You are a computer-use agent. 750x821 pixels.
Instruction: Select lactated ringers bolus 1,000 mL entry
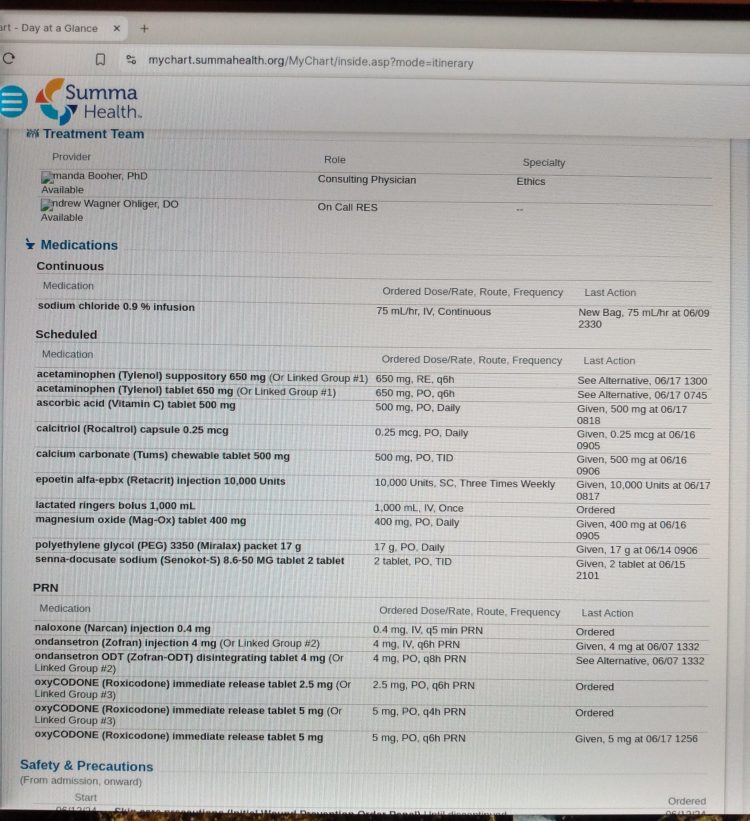tap(115, 506)
